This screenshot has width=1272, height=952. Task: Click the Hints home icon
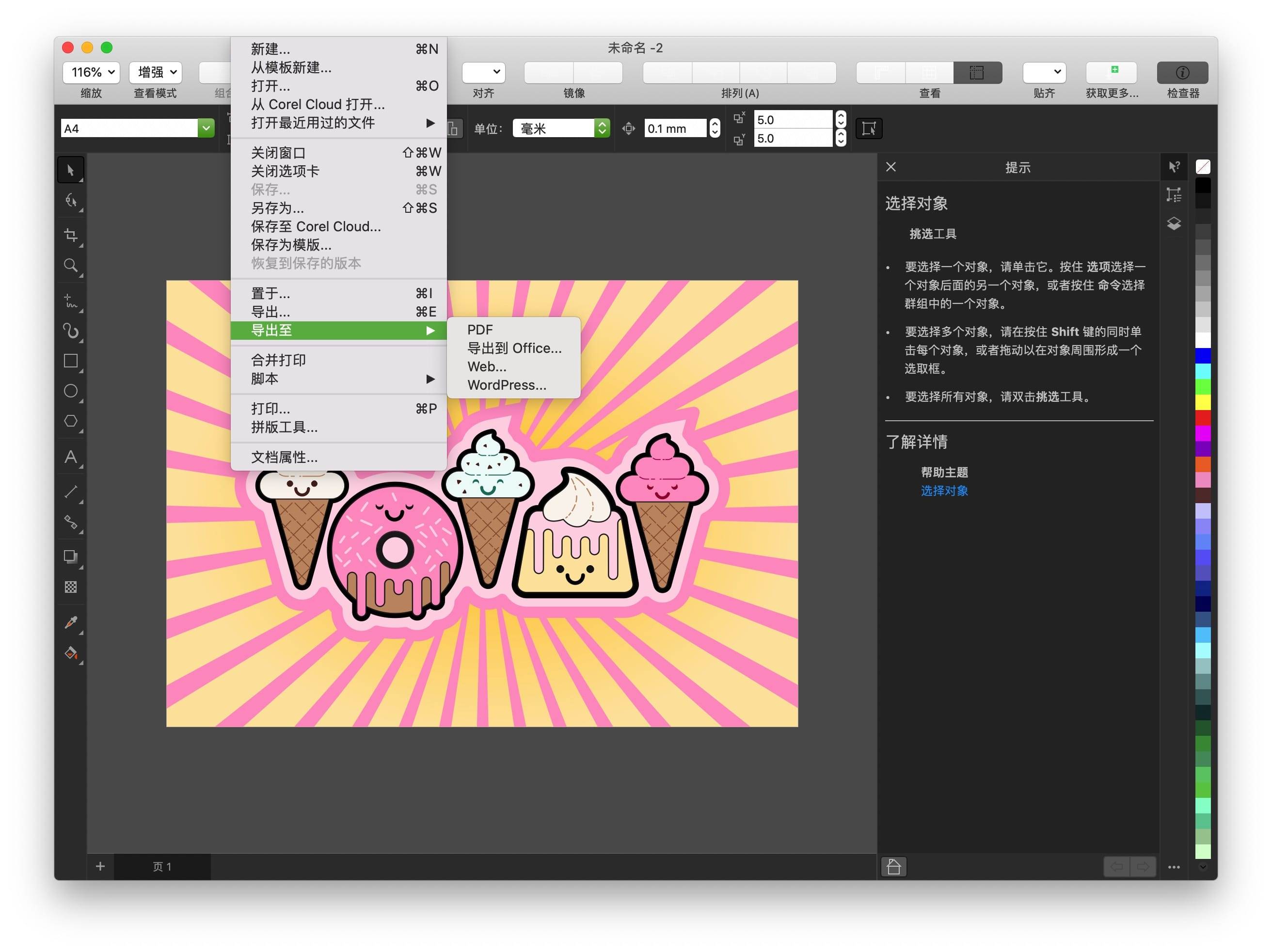[893, 866]
